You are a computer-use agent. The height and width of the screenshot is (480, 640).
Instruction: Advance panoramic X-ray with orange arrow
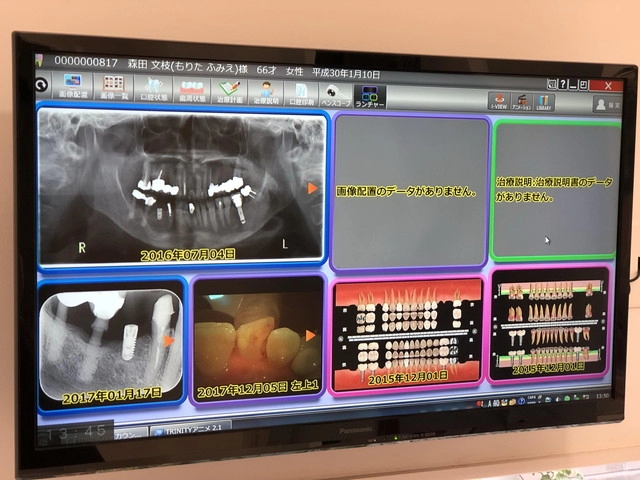coord(313,188)
